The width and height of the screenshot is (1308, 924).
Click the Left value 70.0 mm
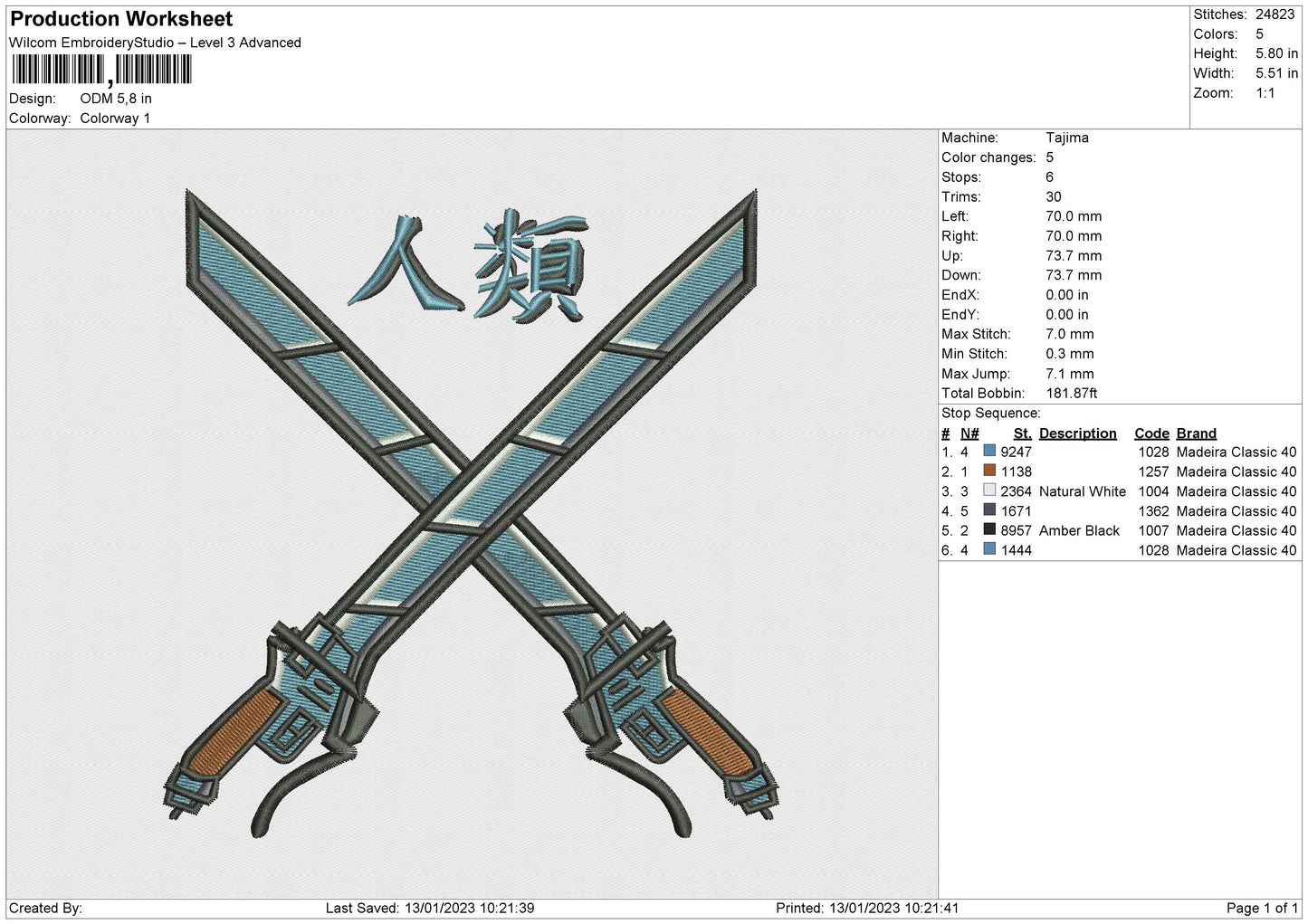tap(1074, 216)
